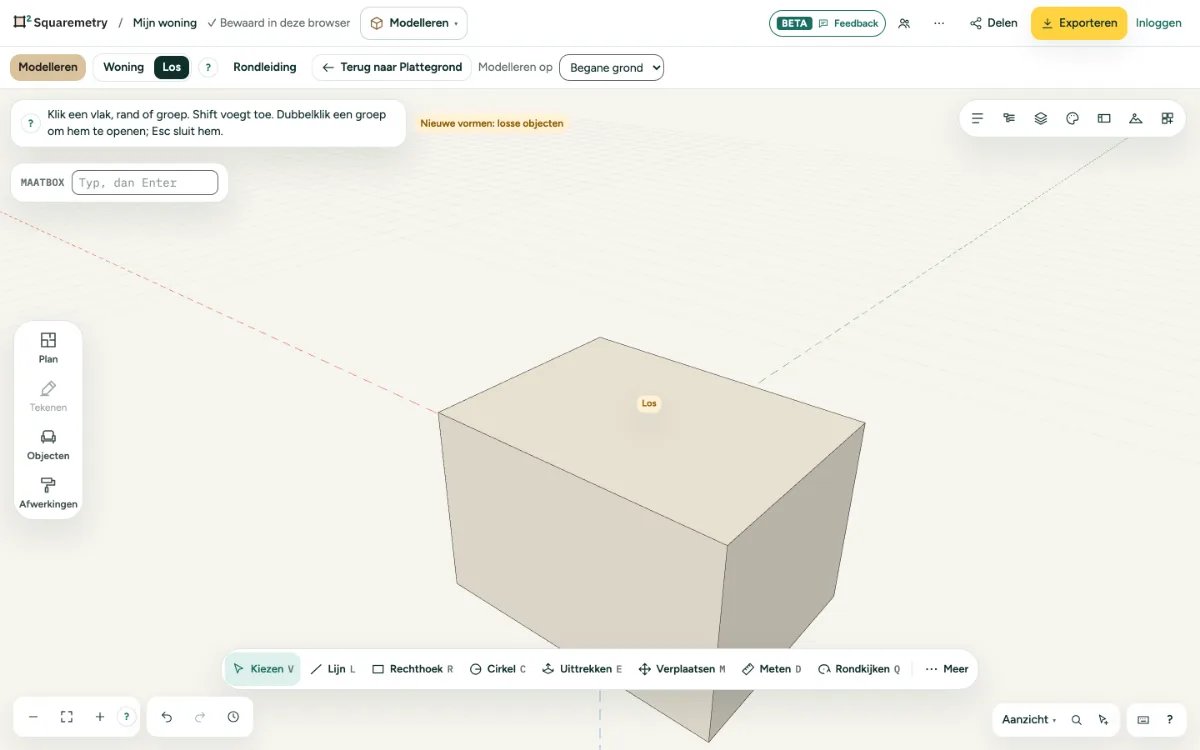Select the Lijn line tool
1200x750 pixels.
333,669
